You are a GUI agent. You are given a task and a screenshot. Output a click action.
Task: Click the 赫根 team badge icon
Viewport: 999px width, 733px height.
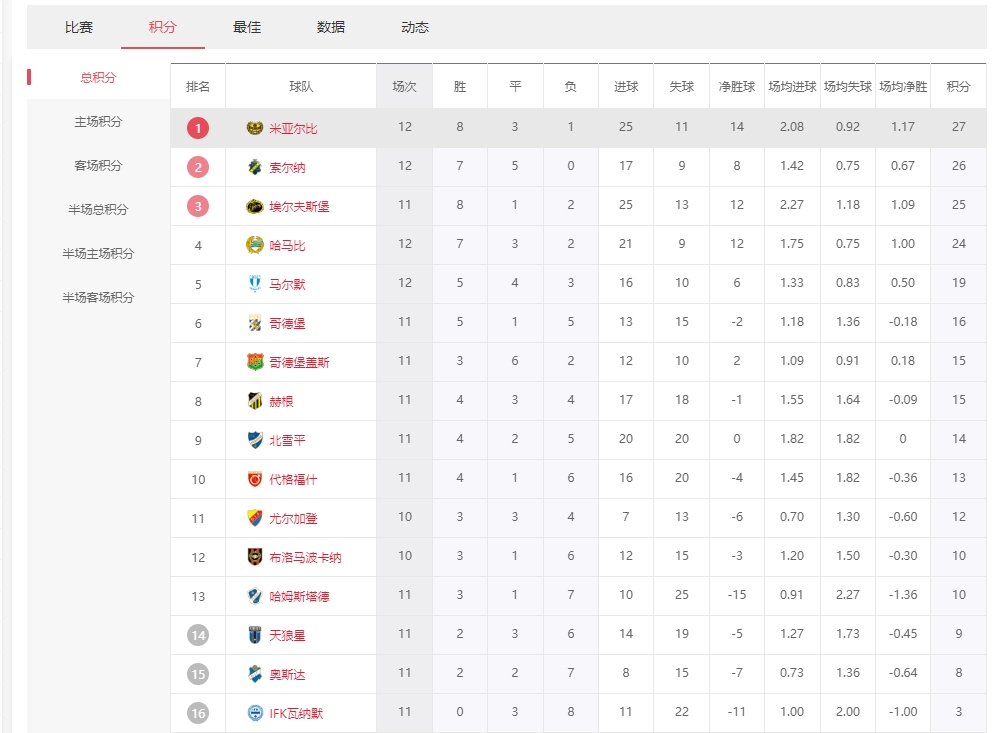(255, 401)
